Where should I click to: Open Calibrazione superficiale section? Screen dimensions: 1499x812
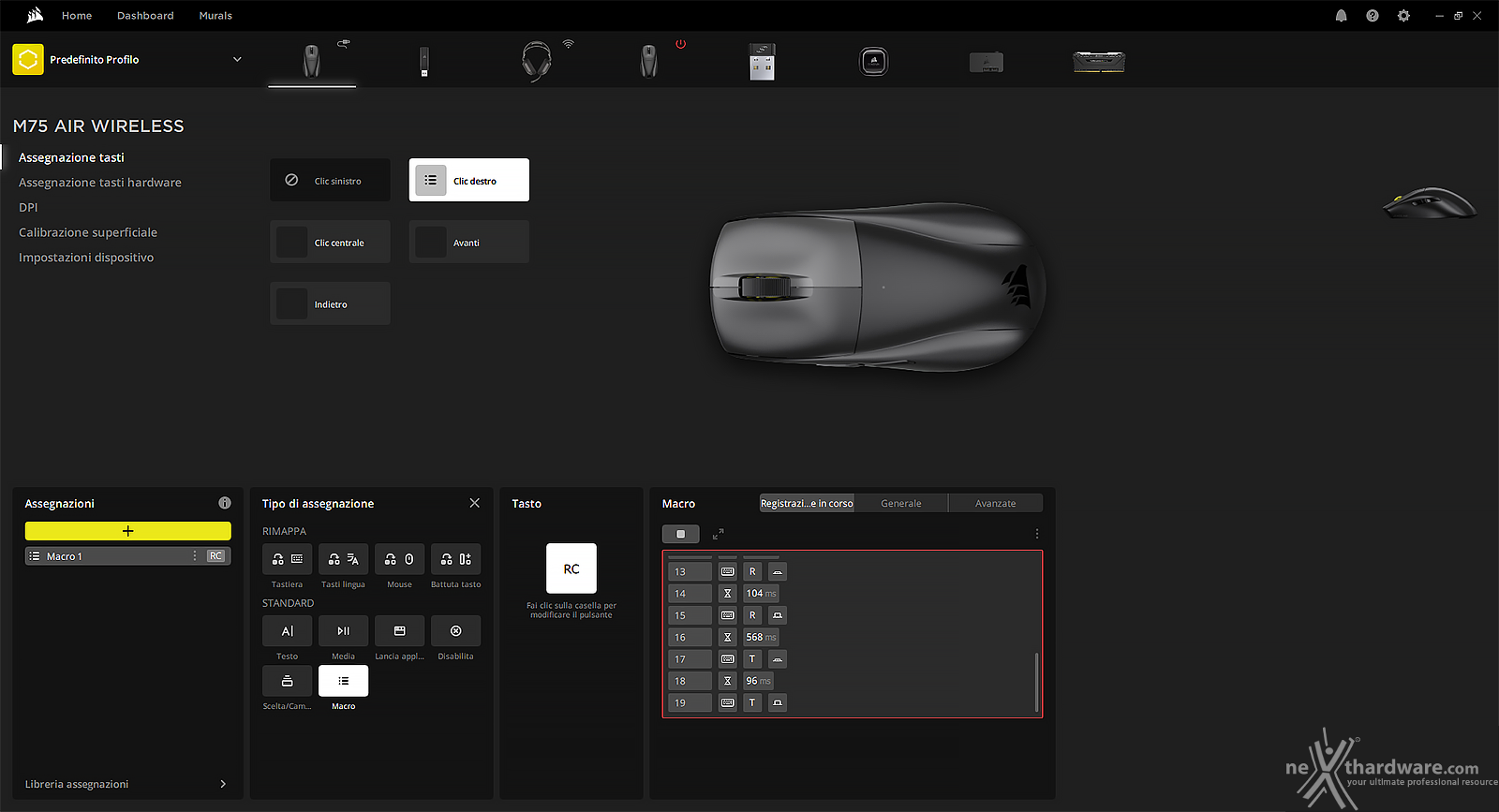[x=88, y=232]
